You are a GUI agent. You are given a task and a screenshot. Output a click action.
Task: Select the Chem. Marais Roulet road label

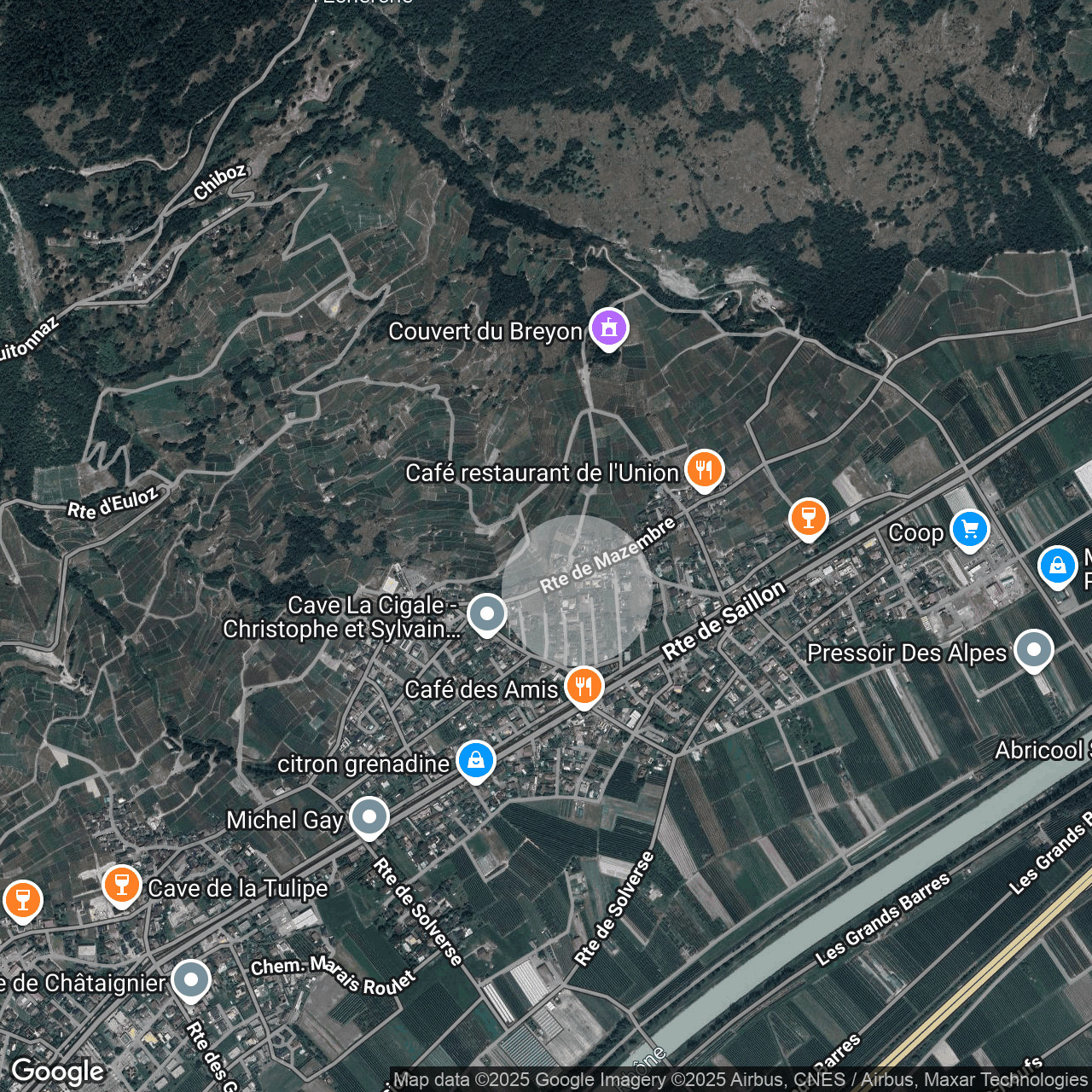[333, 975]
